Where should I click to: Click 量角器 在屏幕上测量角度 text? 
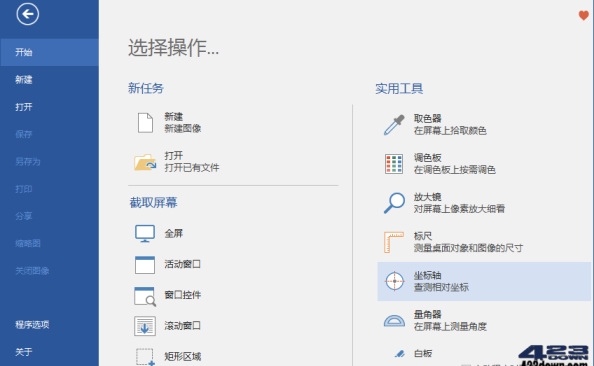(450, 320)
